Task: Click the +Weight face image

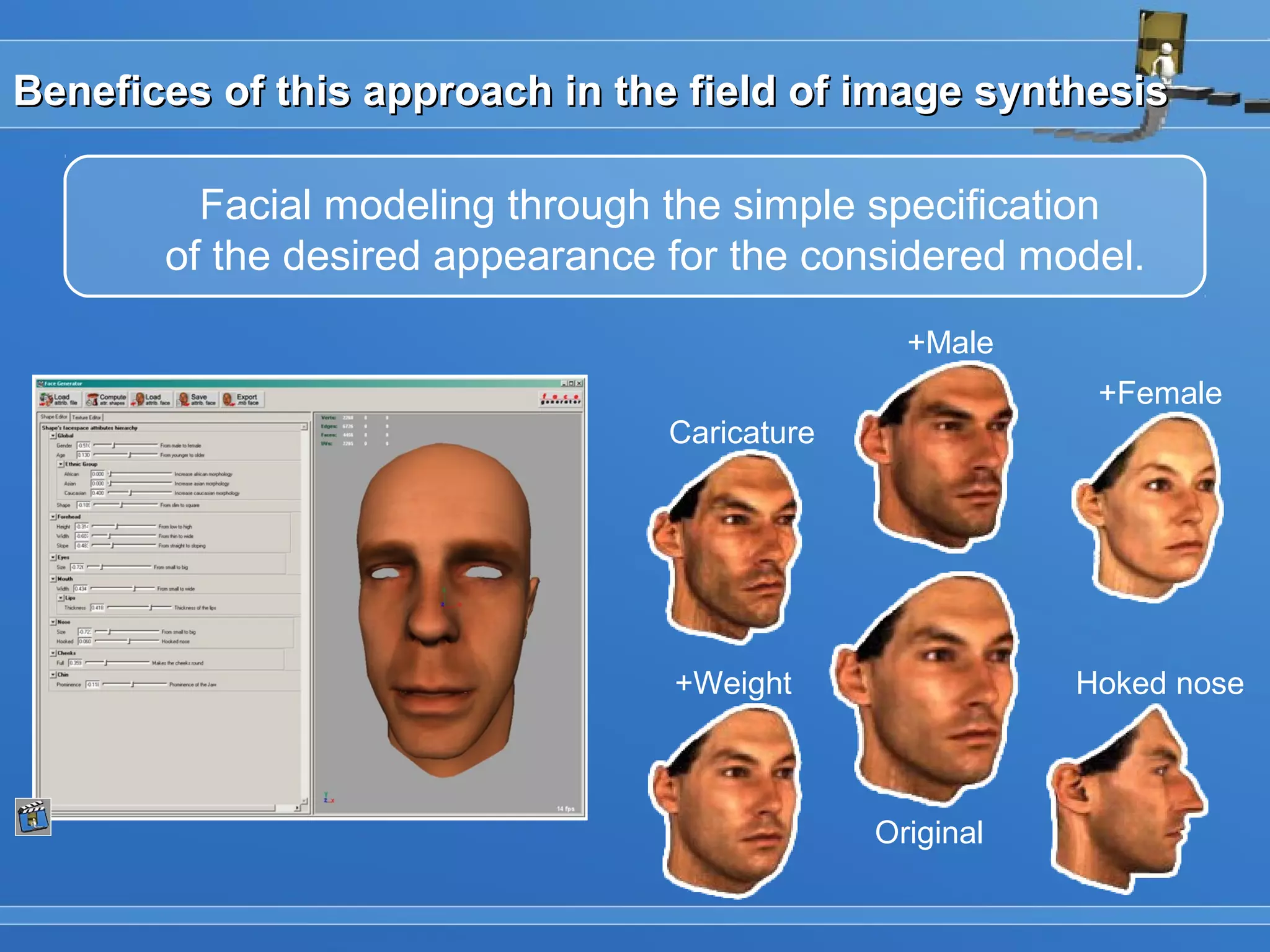Action: (724, 801)
